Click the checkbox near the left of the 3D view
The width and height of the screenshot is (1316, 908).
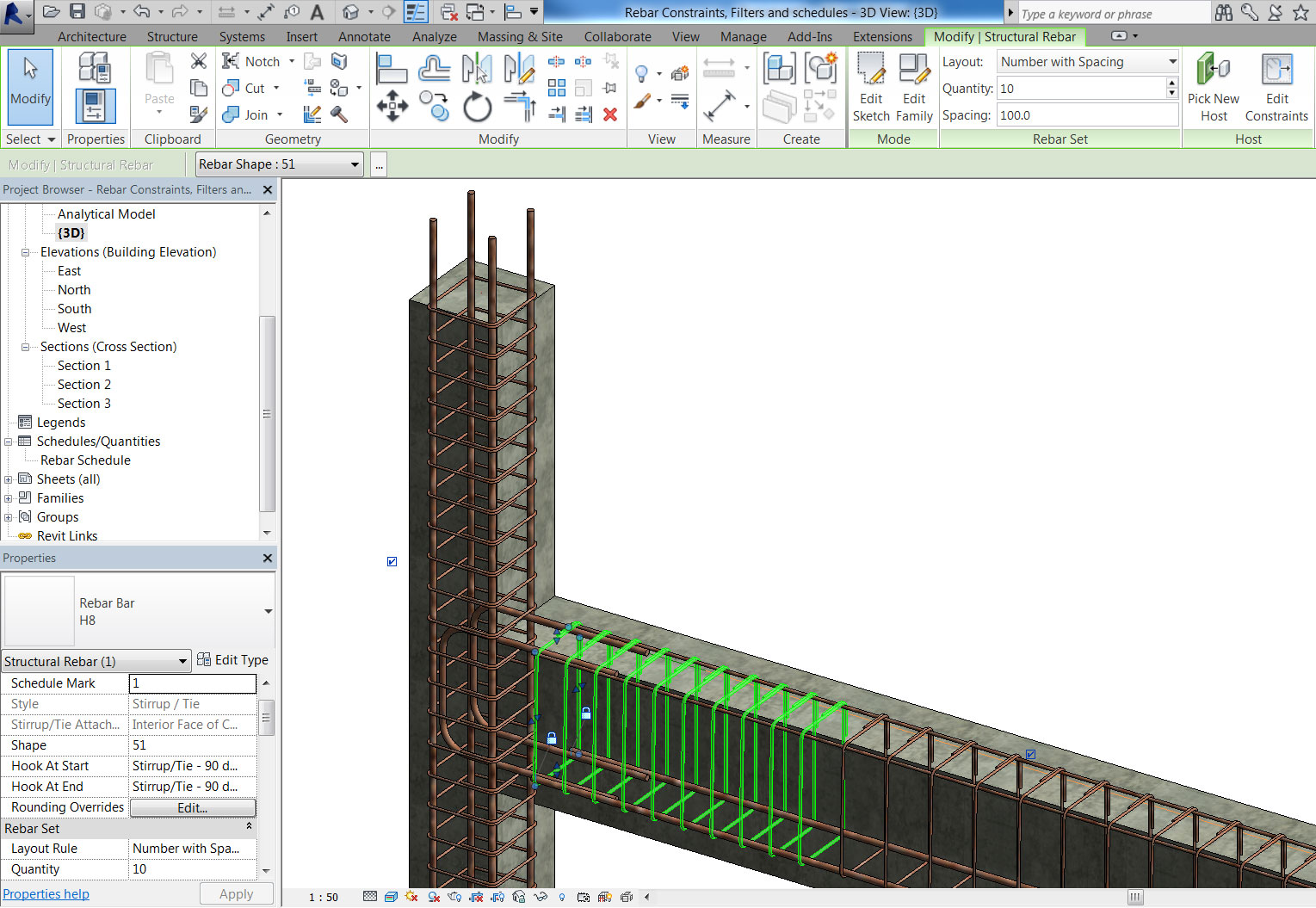click(x=392, y=561)
